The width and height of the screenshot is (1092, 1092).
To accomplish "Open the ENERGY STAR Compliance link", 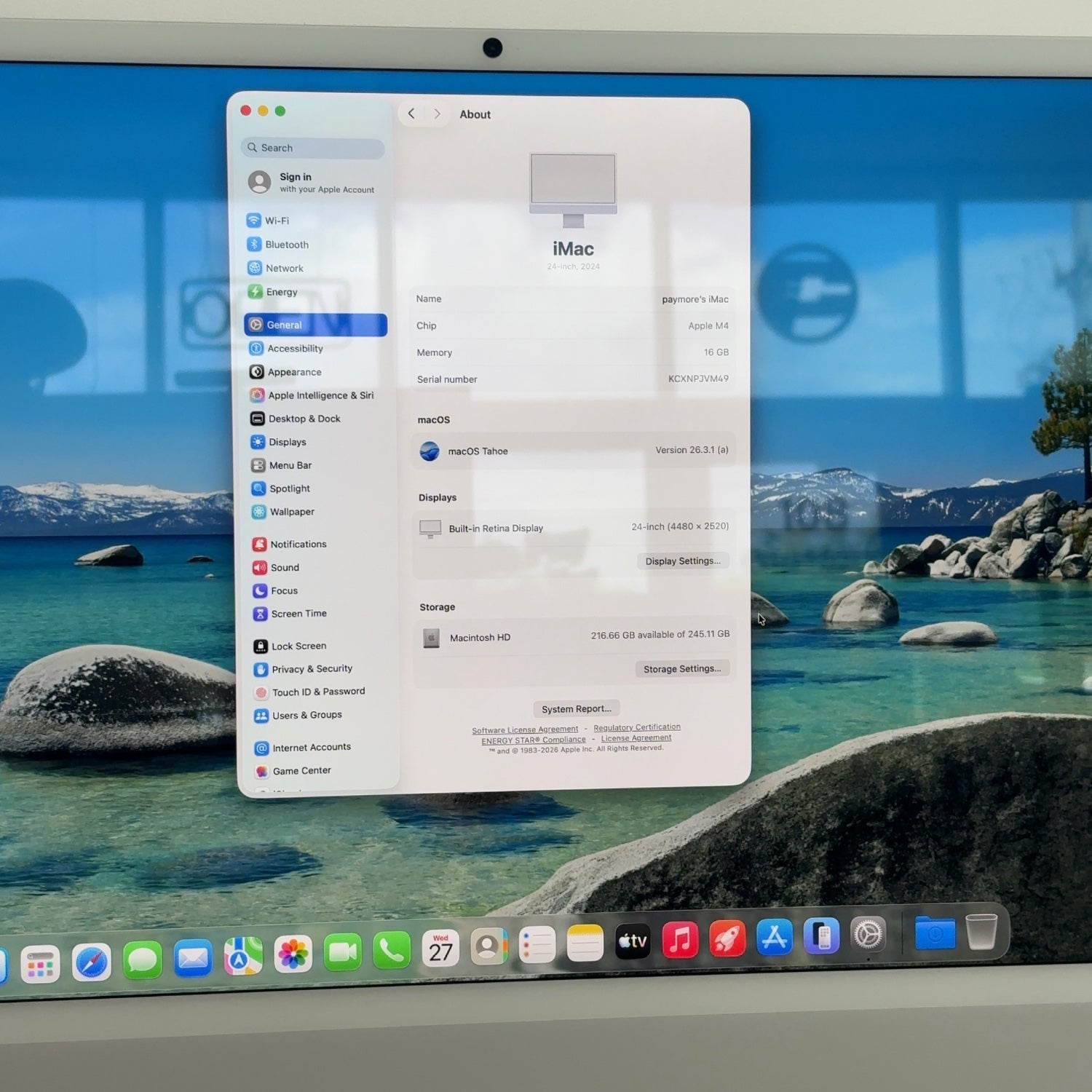I will coord(534,740).
